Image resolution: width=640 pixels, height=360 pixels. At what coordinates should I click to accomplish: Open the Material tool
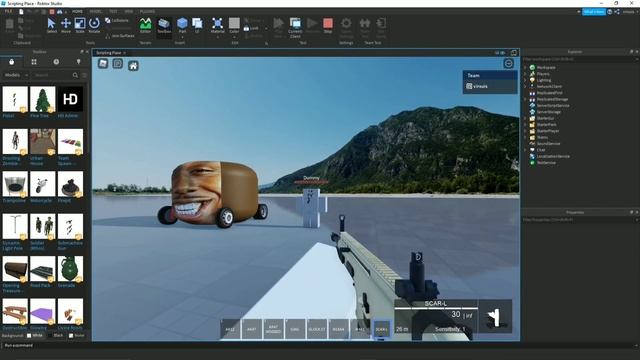(218, 25)
